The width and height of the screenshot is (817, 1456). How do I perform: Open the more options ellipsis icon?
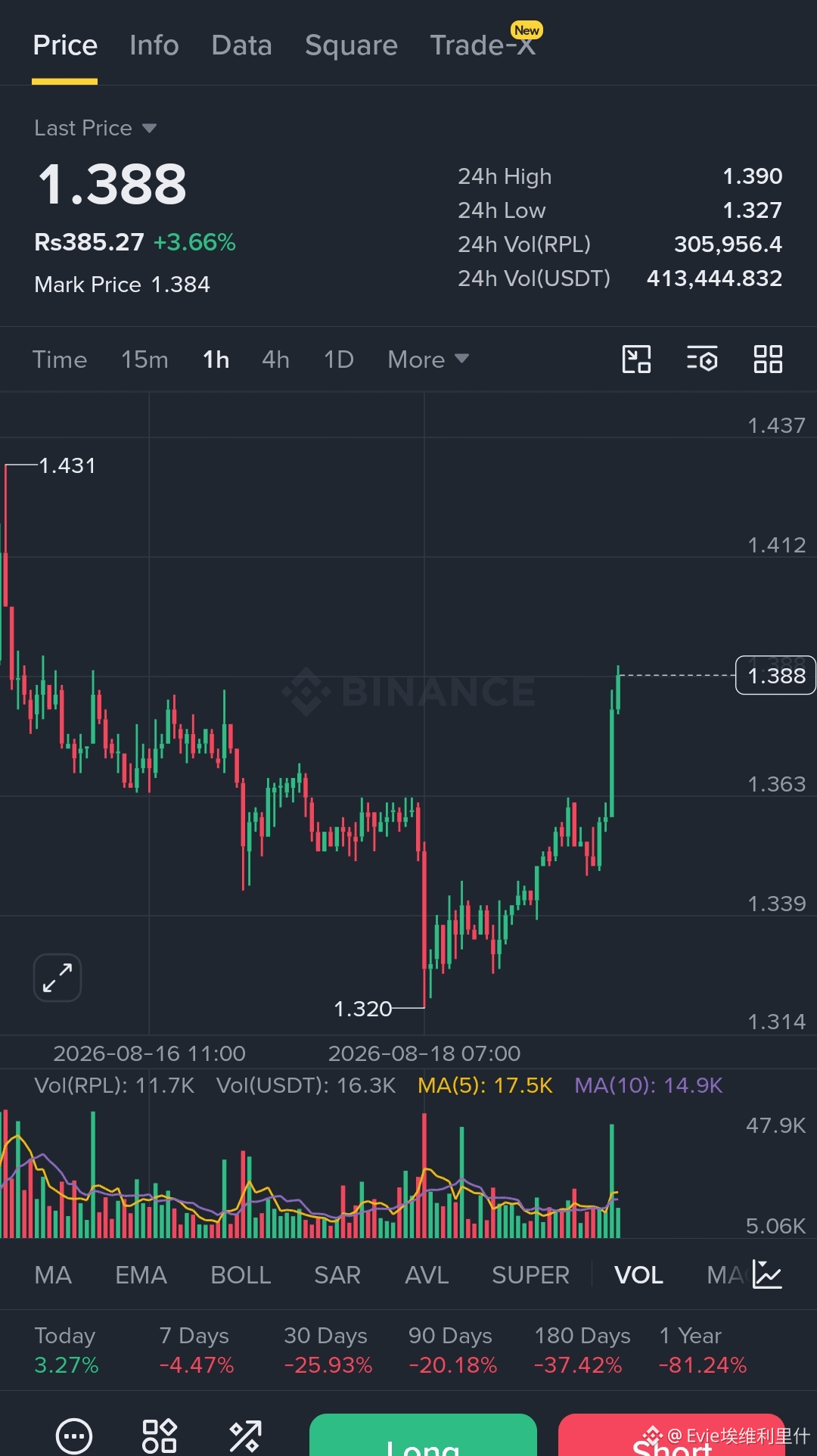(74, 1436)
